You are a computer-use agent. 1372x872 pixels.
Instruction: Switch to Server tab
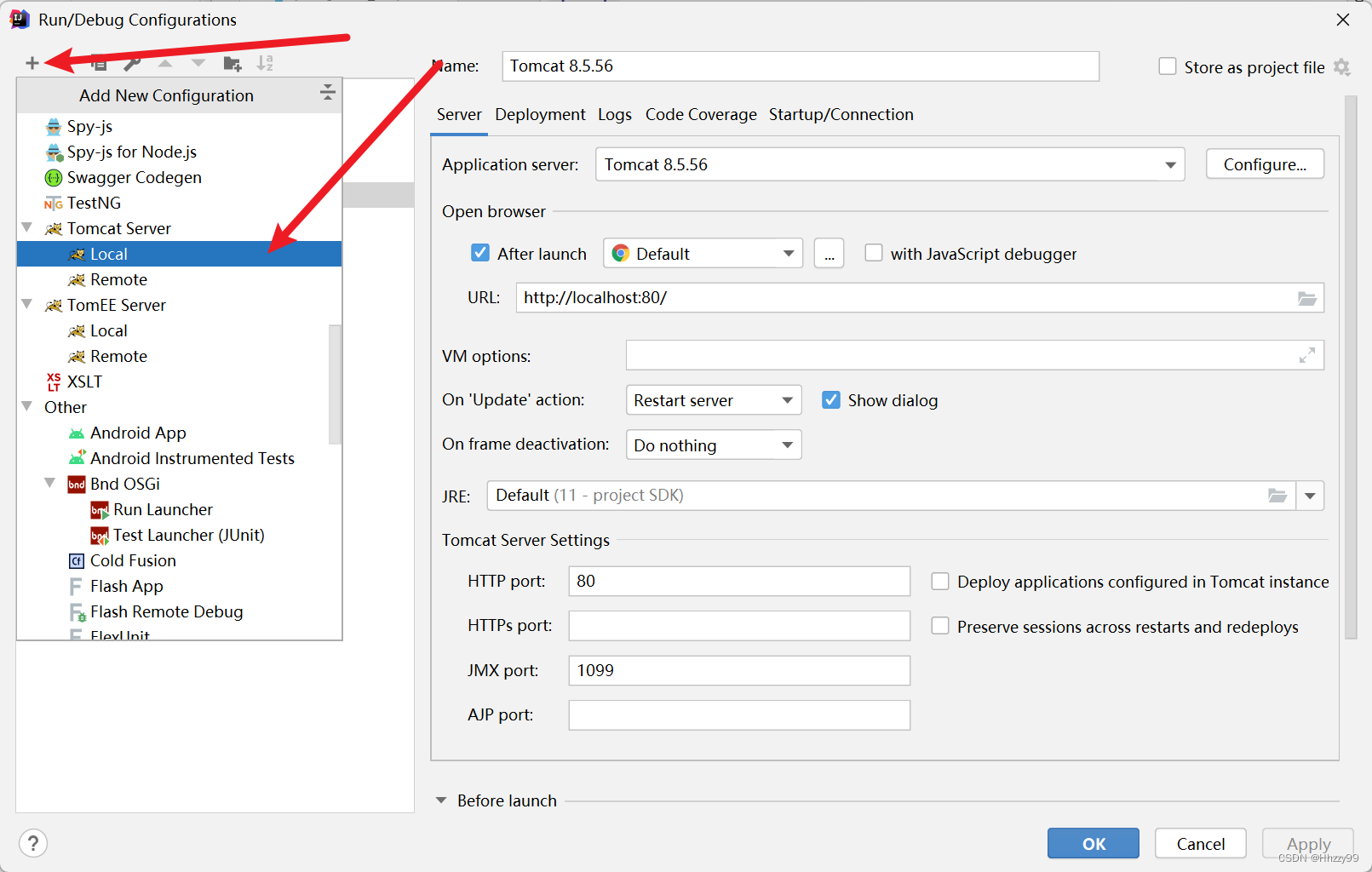[x=459, y=114]
